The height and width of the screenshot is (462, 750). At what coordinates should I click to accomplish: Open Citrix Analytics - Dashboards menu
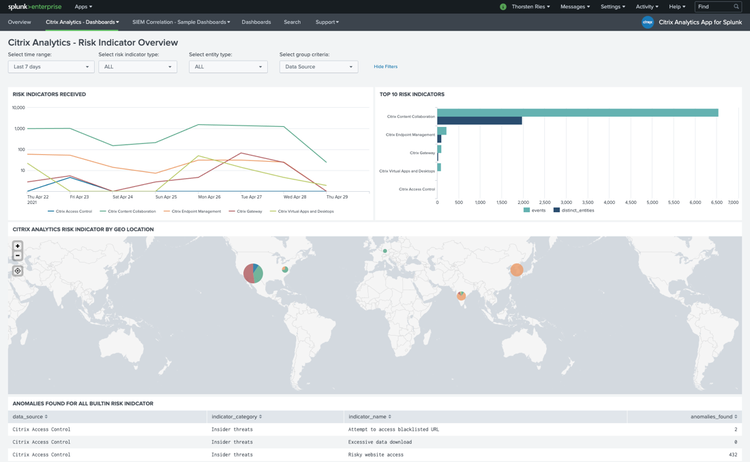(x=82, y=22)
